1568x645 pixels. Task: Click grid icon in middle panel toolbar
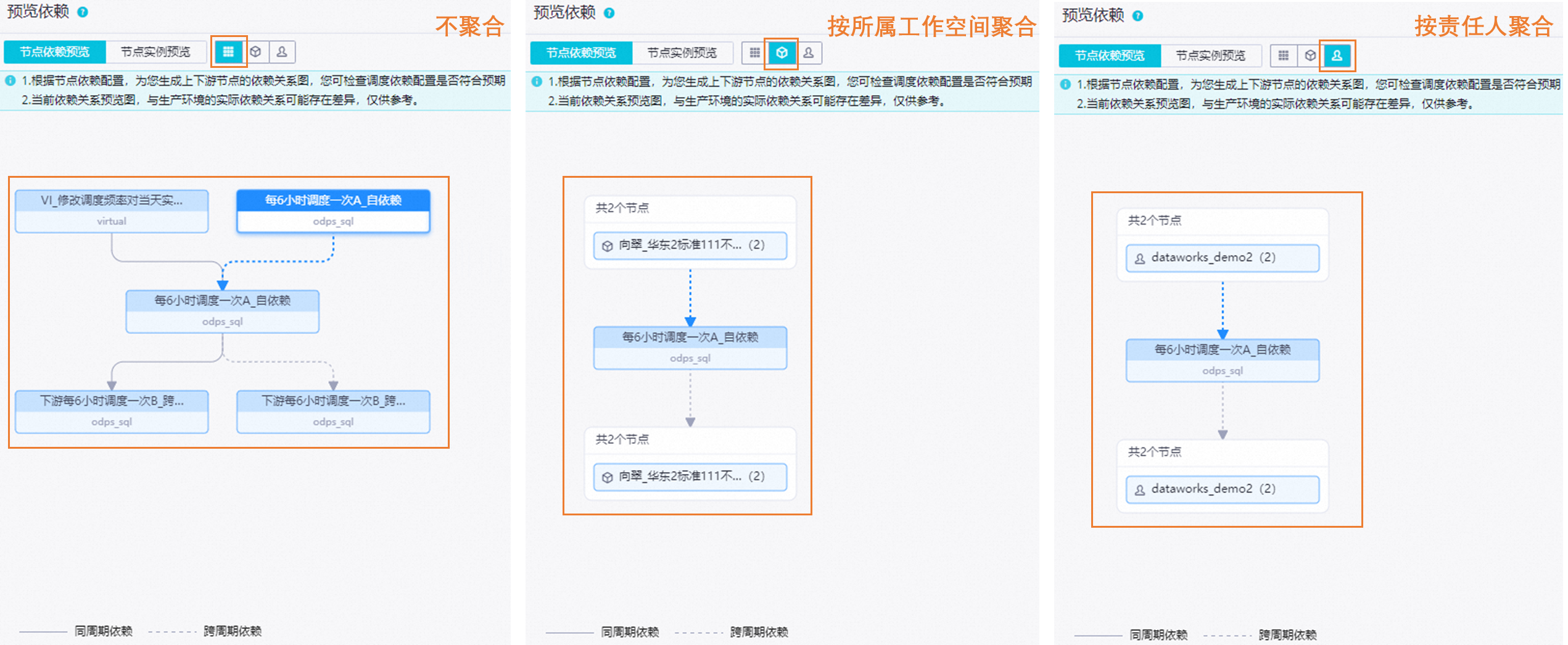754,53
